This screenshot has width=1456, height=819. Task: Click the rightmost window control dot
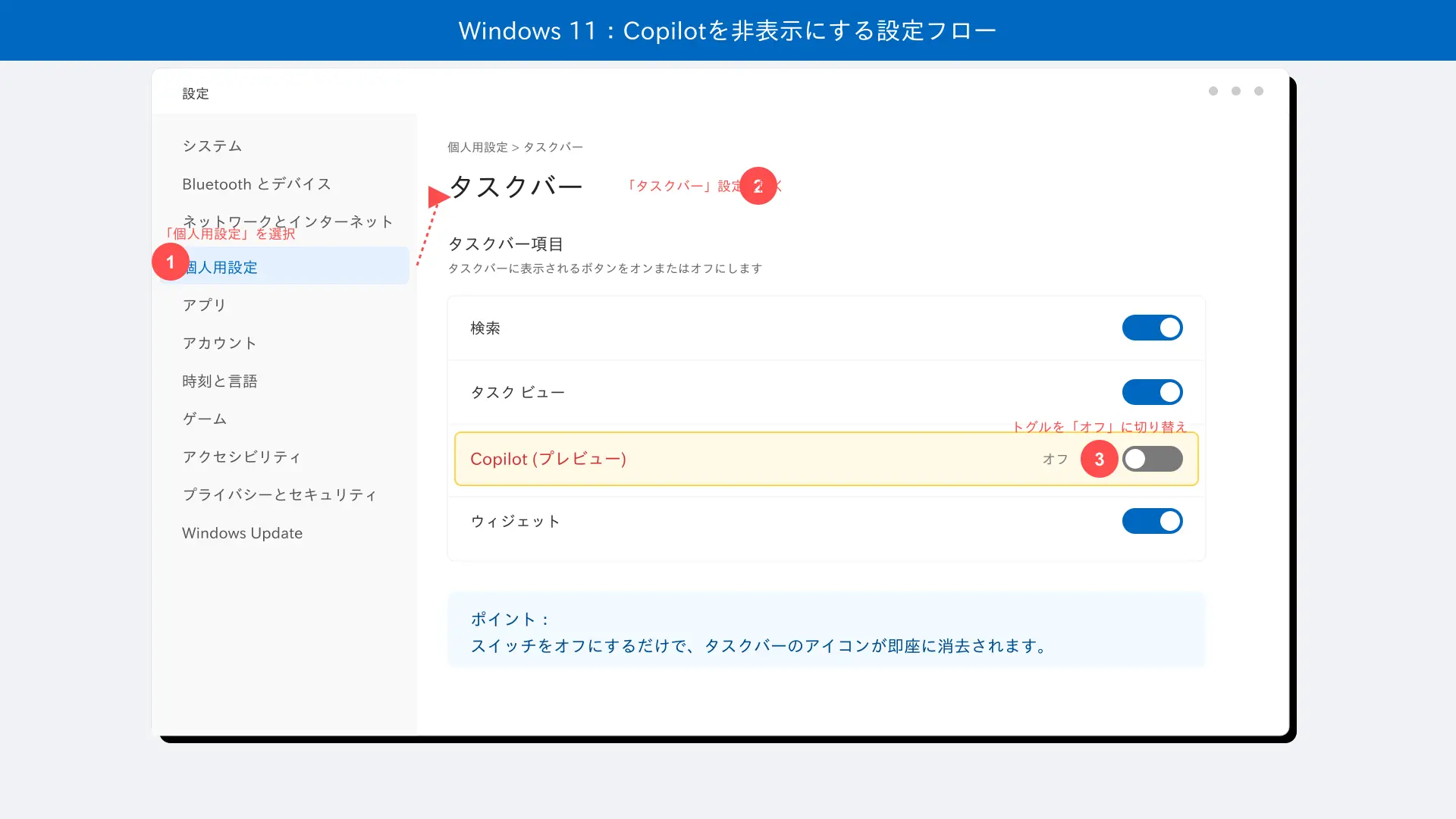1259,91
